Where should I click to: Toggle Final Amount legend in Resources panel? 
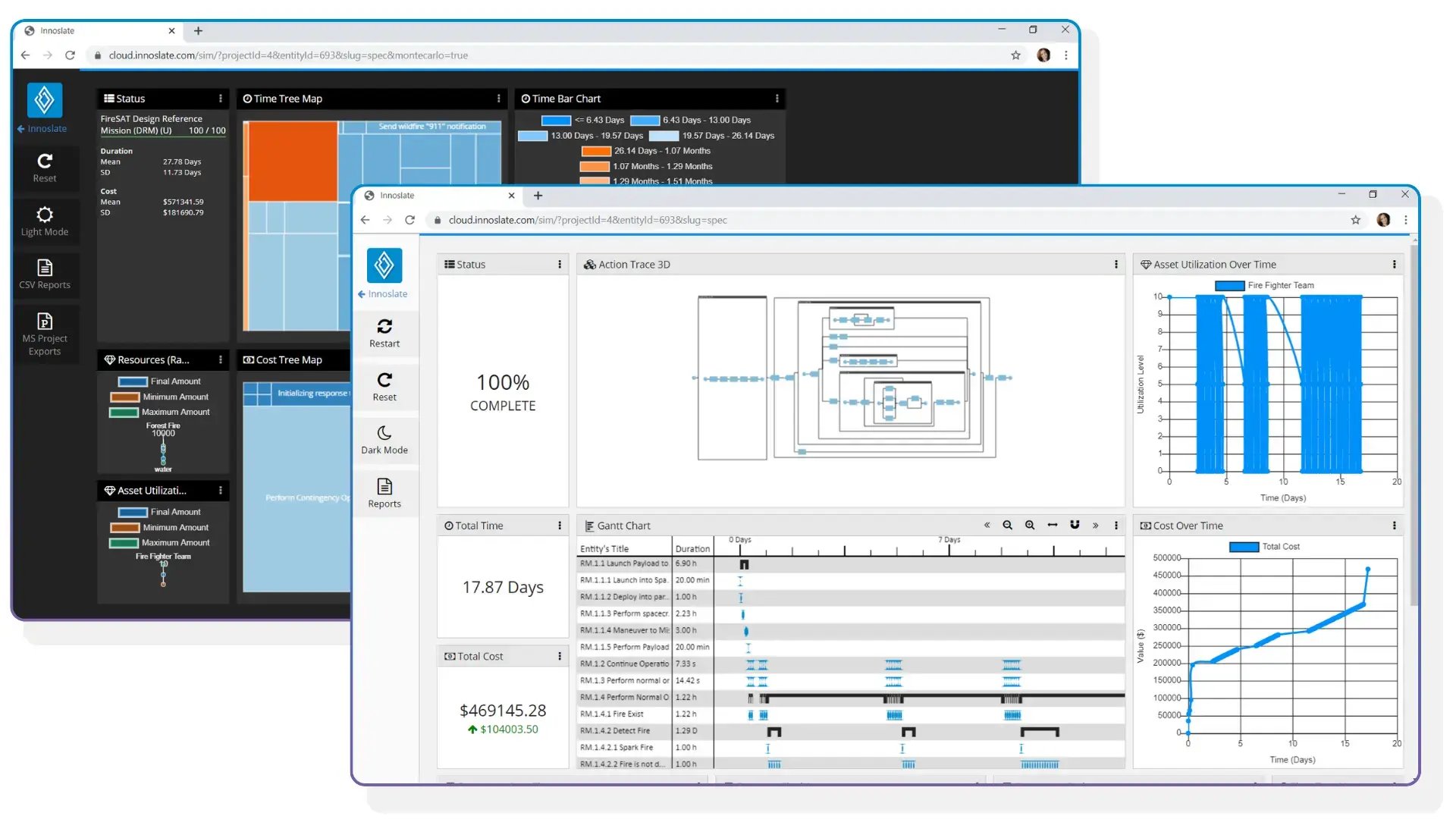click(x=160, y=381)
